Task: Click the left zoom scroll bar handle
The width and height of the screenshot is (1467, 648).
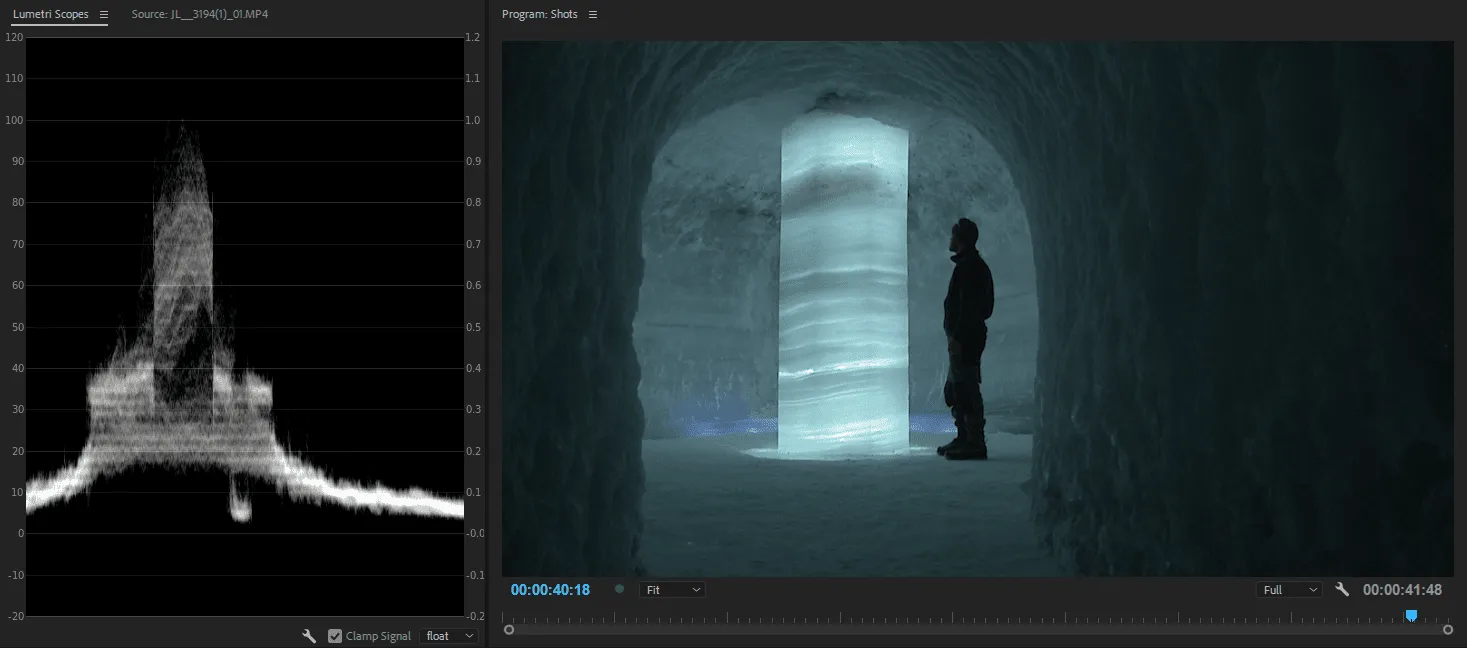Action: (509, 630)
